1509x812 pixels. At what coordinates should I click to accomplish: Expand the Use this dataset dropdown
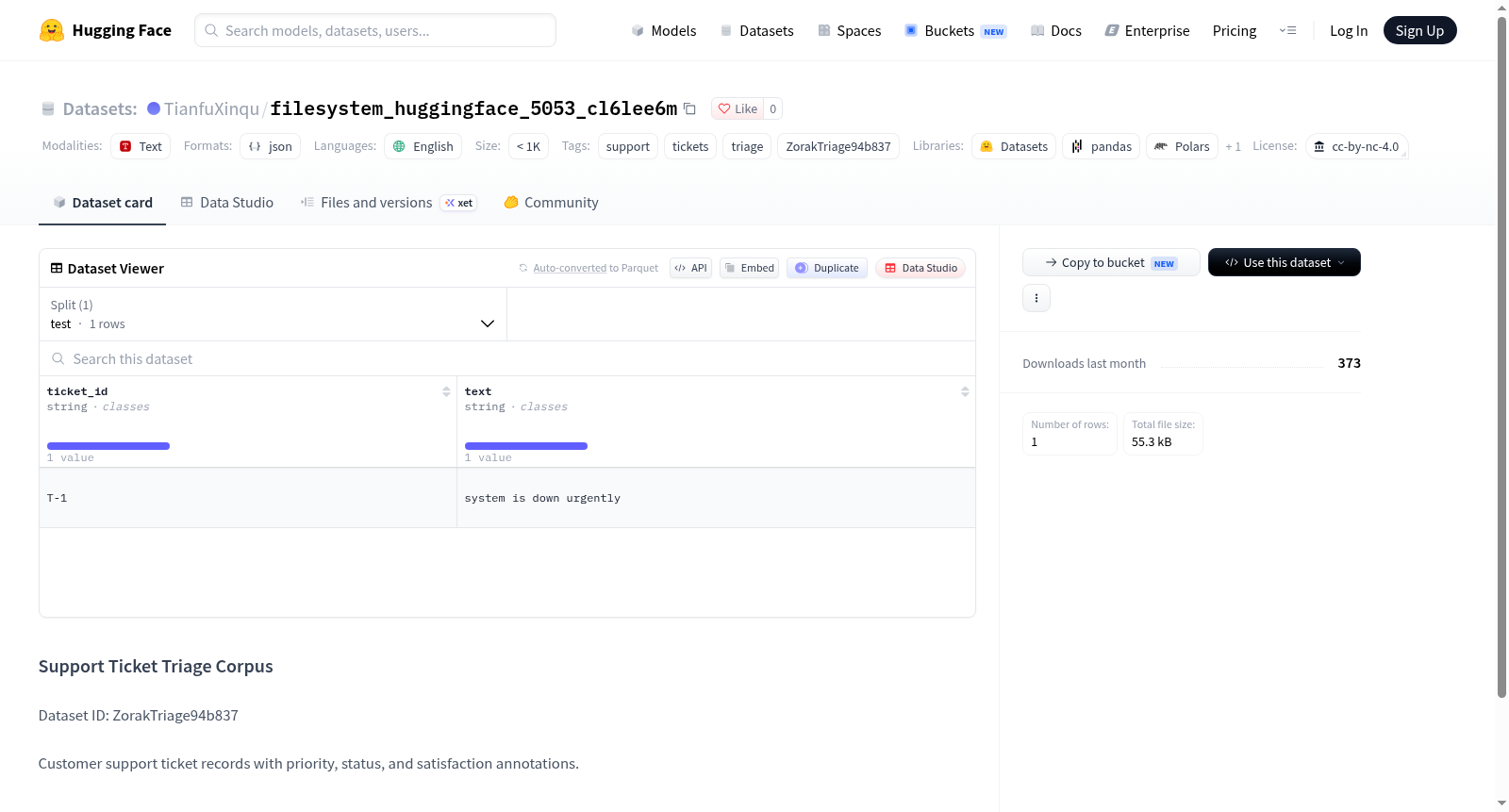pyautogui.click(x=1285, y=262)
